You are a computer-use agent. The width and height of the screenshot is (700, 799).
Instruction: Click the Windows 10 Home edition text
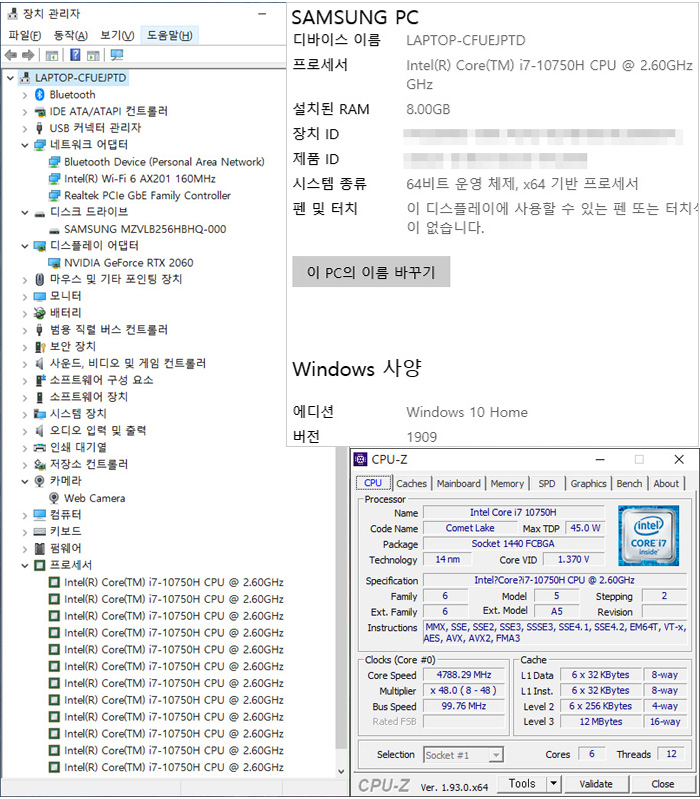[x=467, y=412]
